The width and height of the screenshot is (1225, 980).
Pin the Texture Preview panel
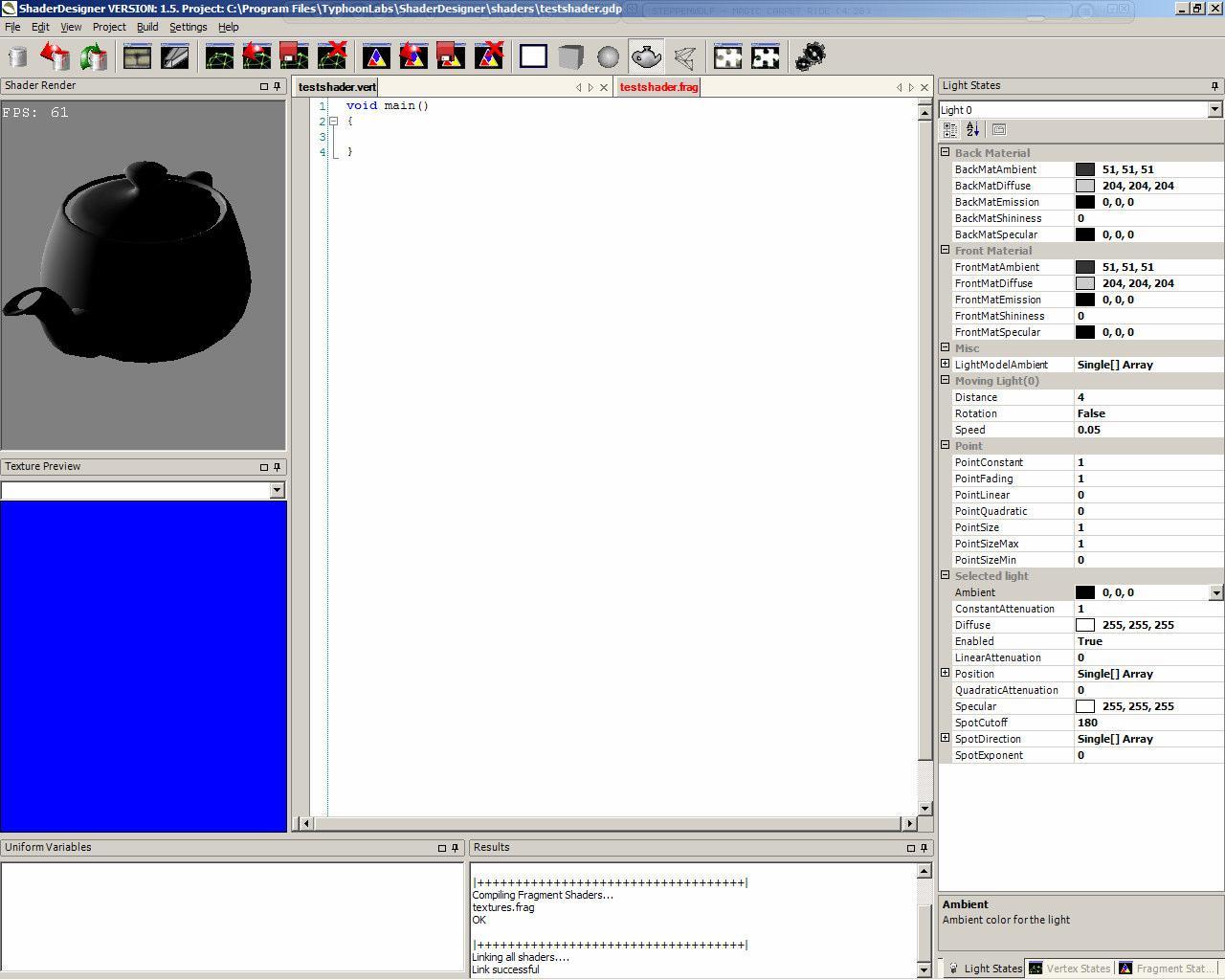click(x=278, y=467)
